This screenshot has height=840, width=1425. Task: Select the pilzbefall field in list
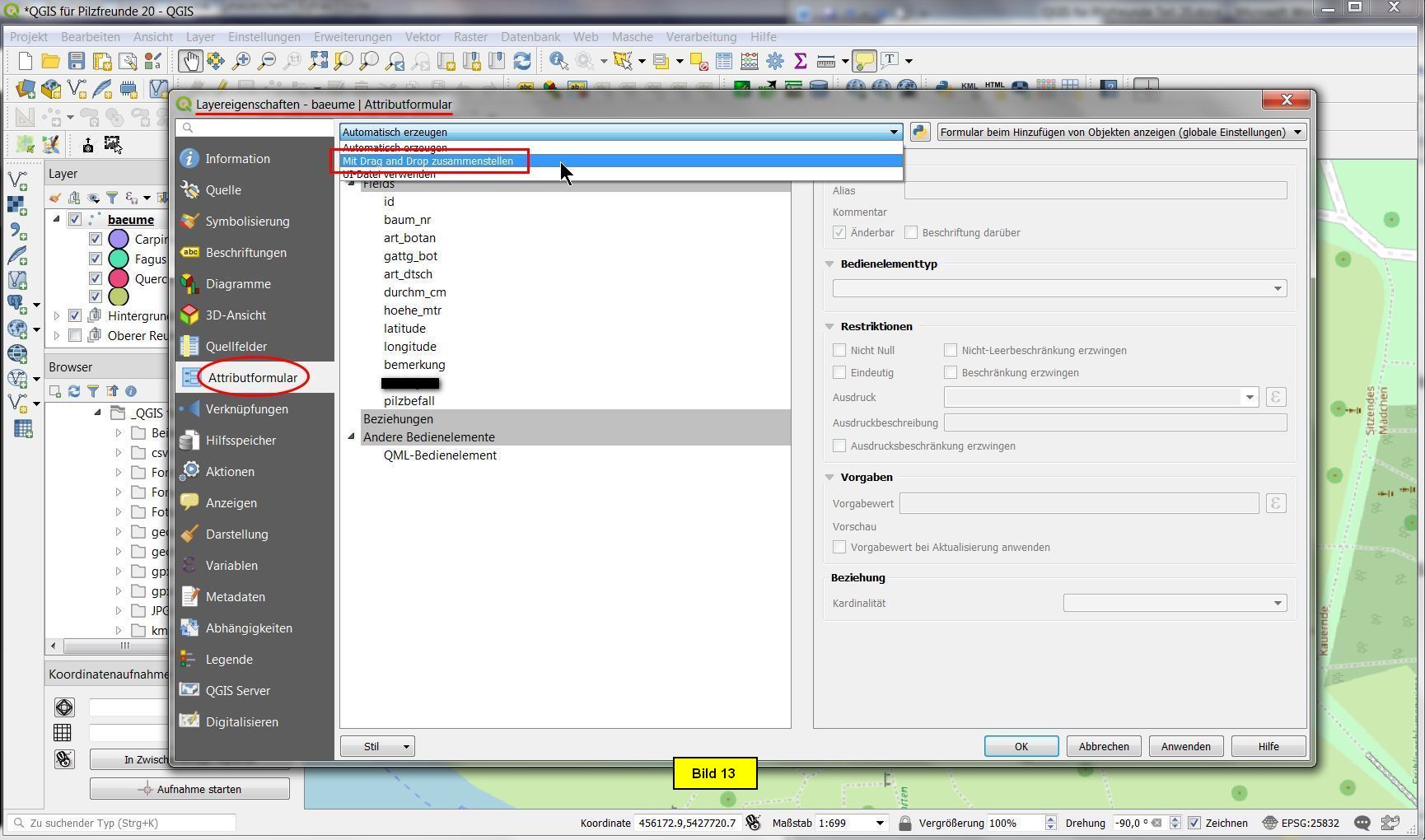click(409, 401)
